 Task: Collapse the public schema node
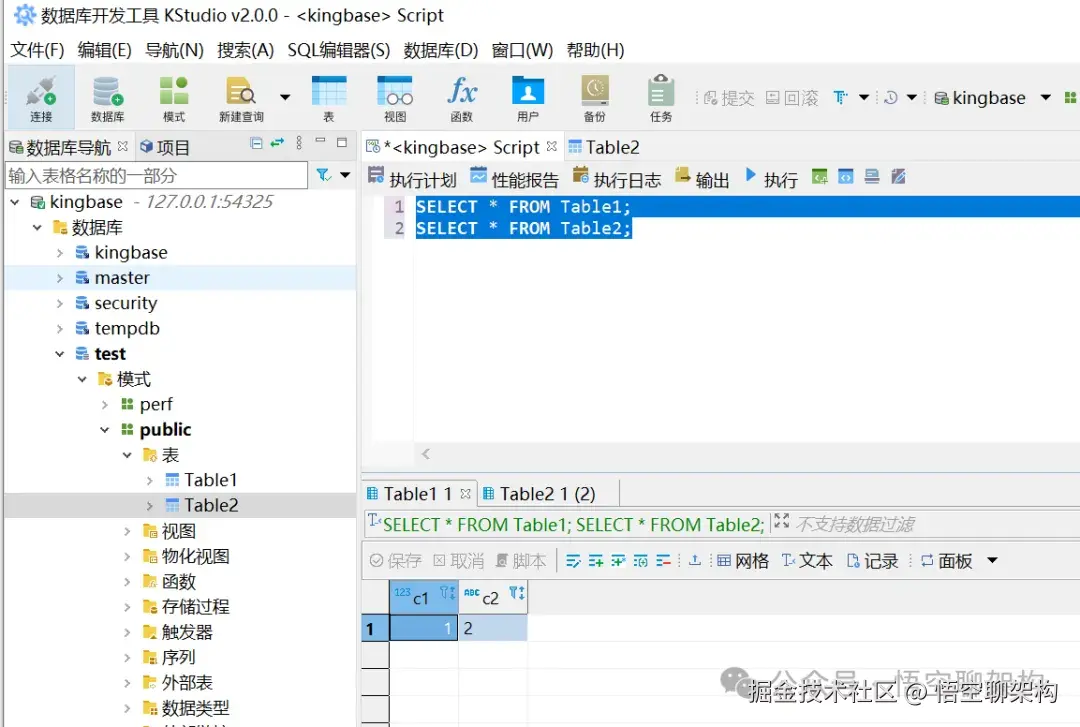pyautogui.click(x=105, y=430)
